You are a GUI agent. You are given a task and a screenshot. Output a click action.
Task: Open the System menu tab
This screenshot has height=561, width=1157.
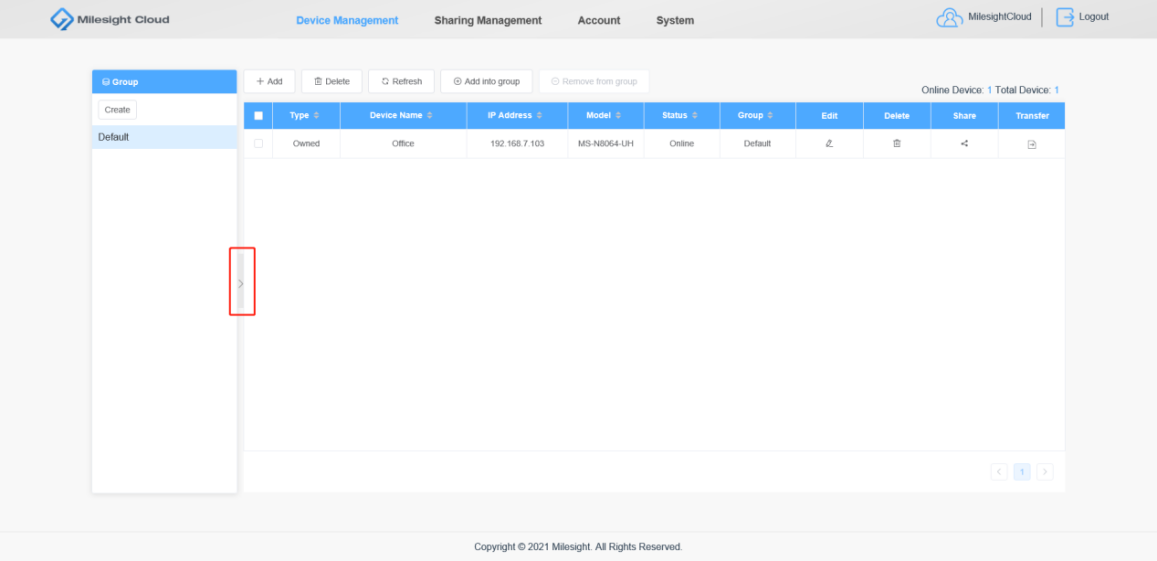point(675,21)
